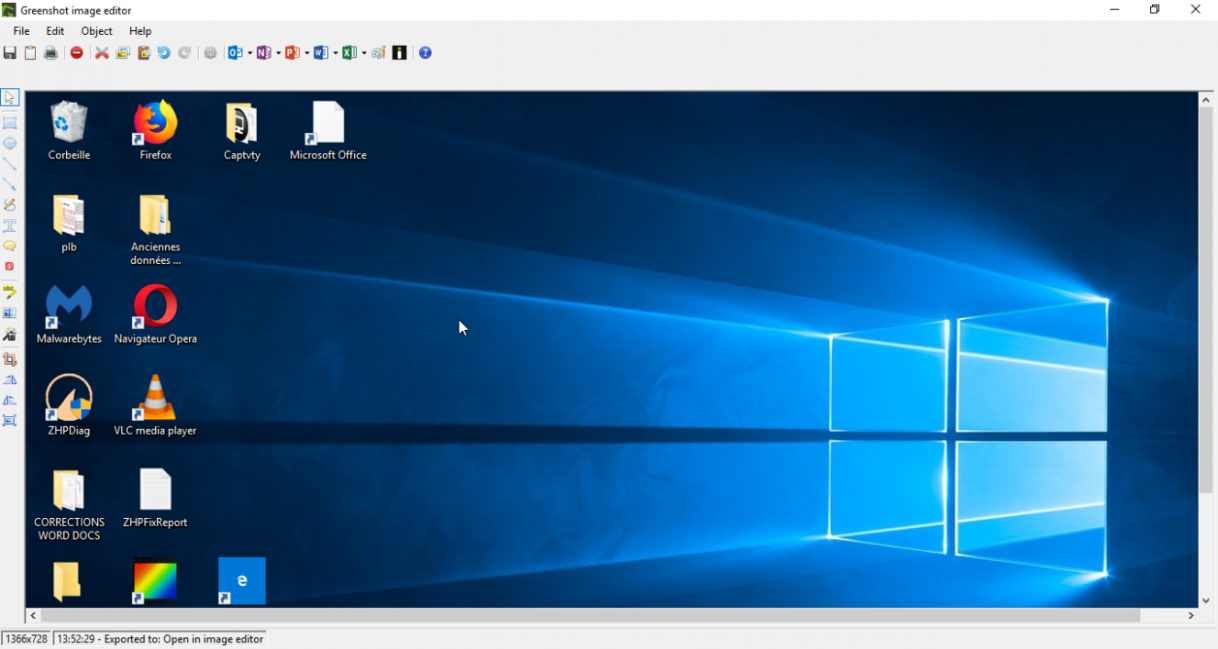Expand the Word export dropdown arrow
Viewport: 1218px width, 649px height.
[335, 53]
